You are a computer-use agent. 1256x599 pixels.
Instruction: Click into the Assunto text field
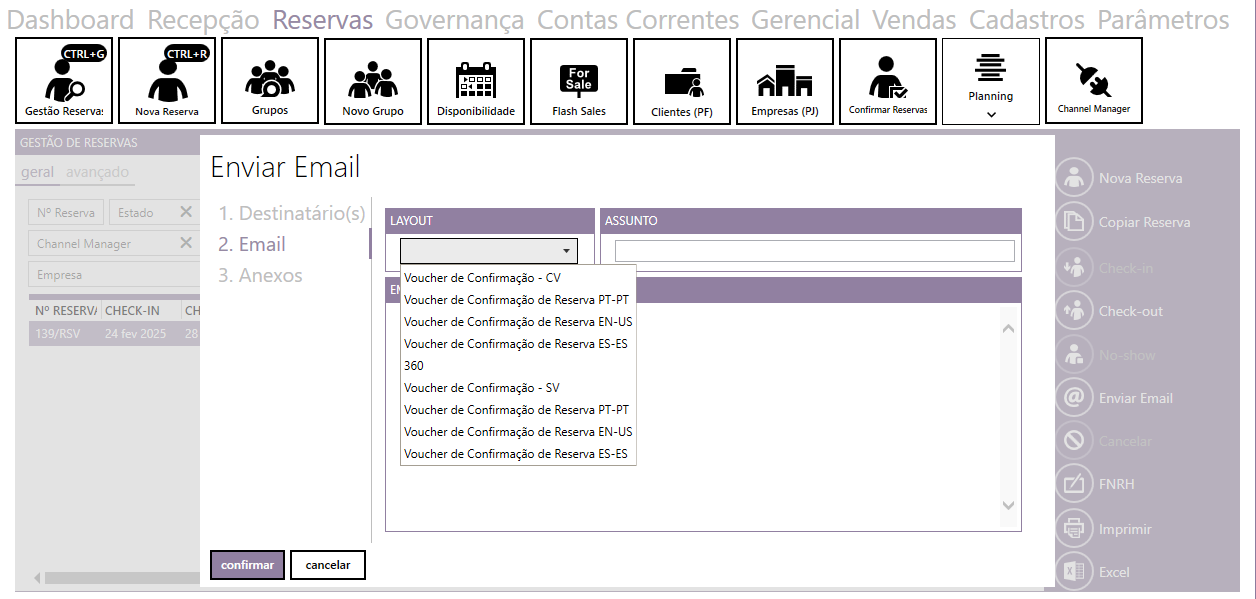814,251
